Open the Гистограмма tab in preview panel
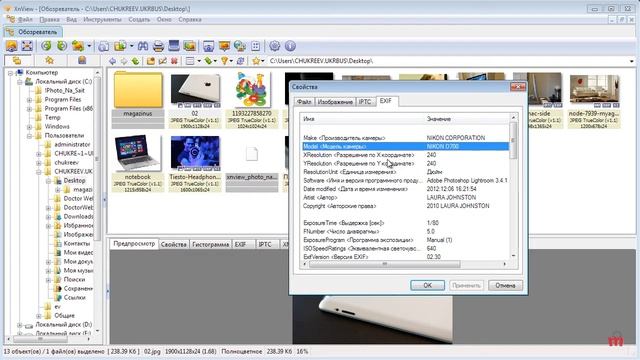The width and height of the screenshot is (640, 360). pos(210,244)
